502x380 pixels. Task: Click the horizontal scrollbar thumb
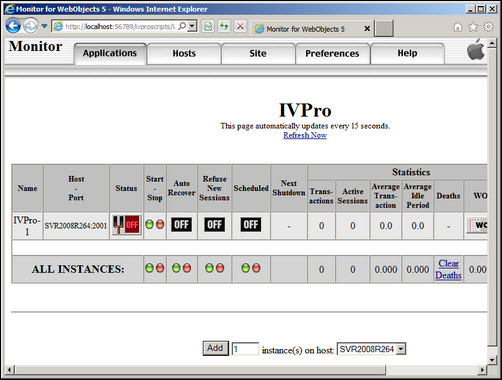click(x=200, y=370)
